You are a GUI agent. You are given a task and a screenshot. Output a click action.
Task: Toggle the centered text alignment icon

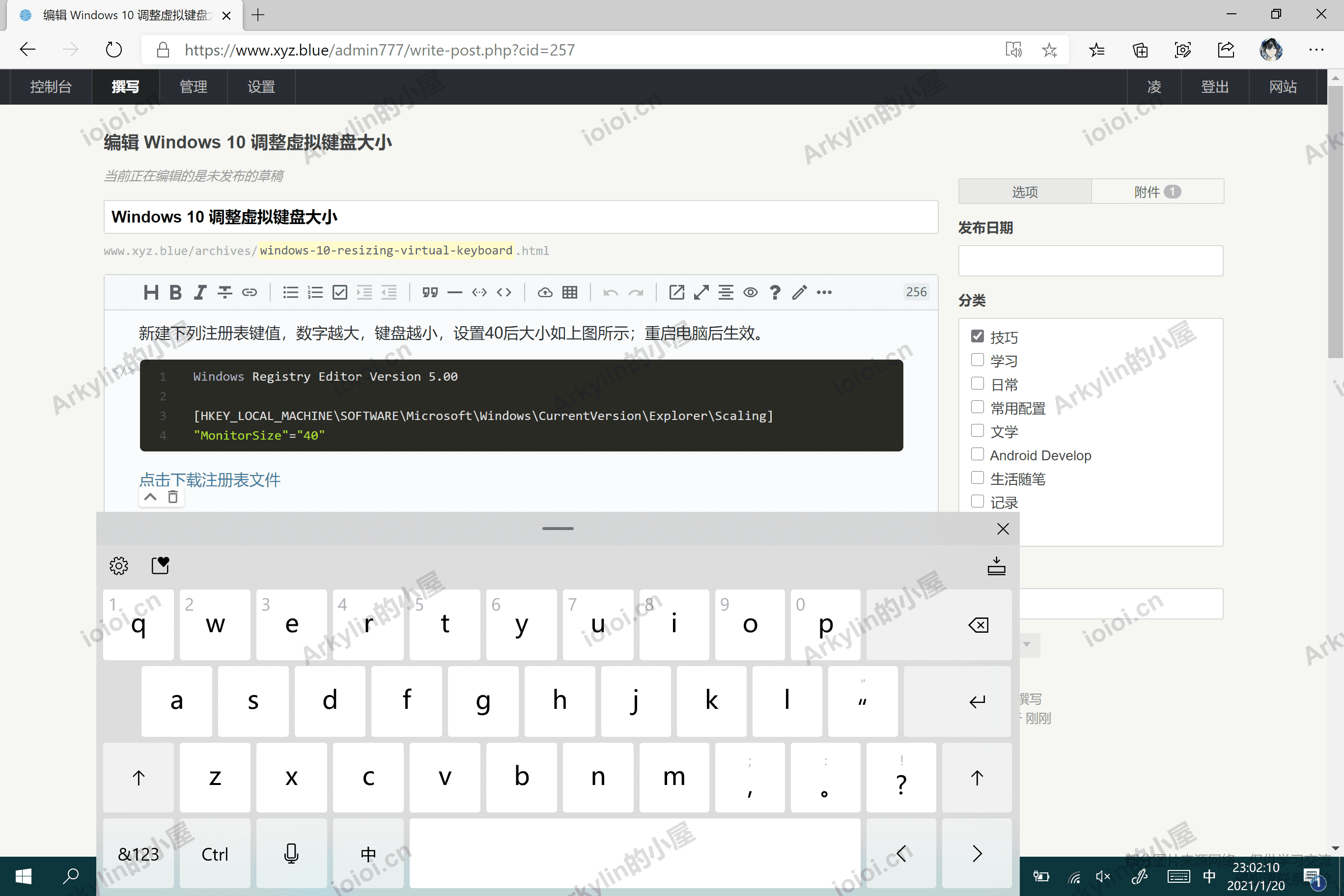pyautogui.click(x=726, y=293)
